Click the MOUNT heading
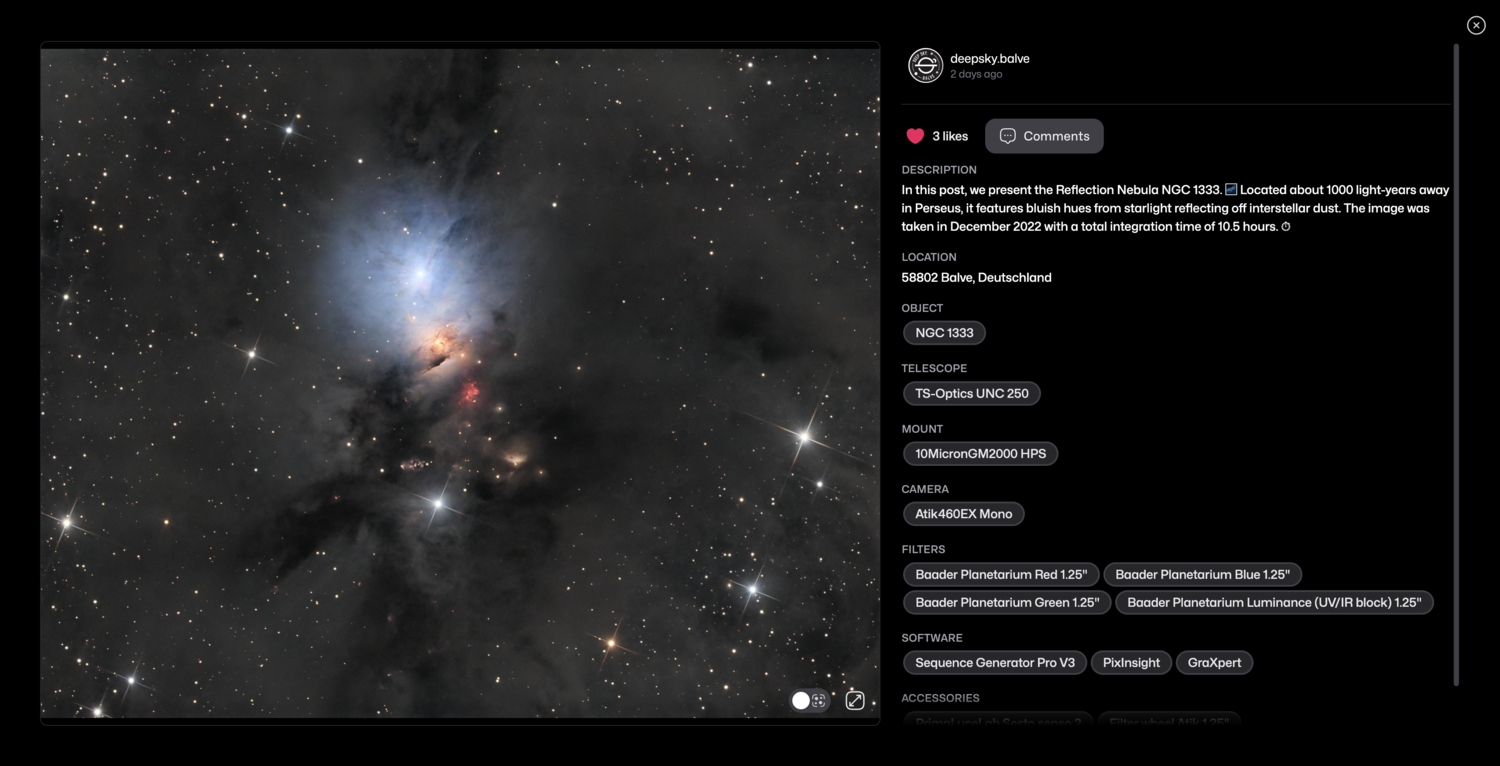 (922, 429)
